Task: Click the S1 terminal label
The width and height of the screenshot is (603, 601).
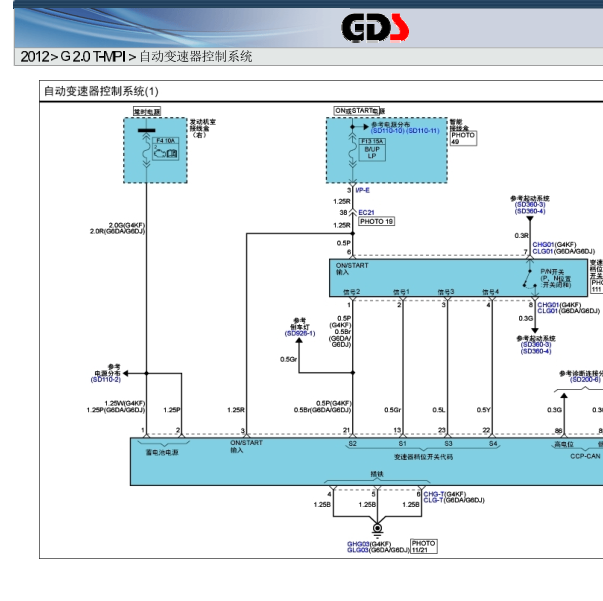Action: click(402, 444)
